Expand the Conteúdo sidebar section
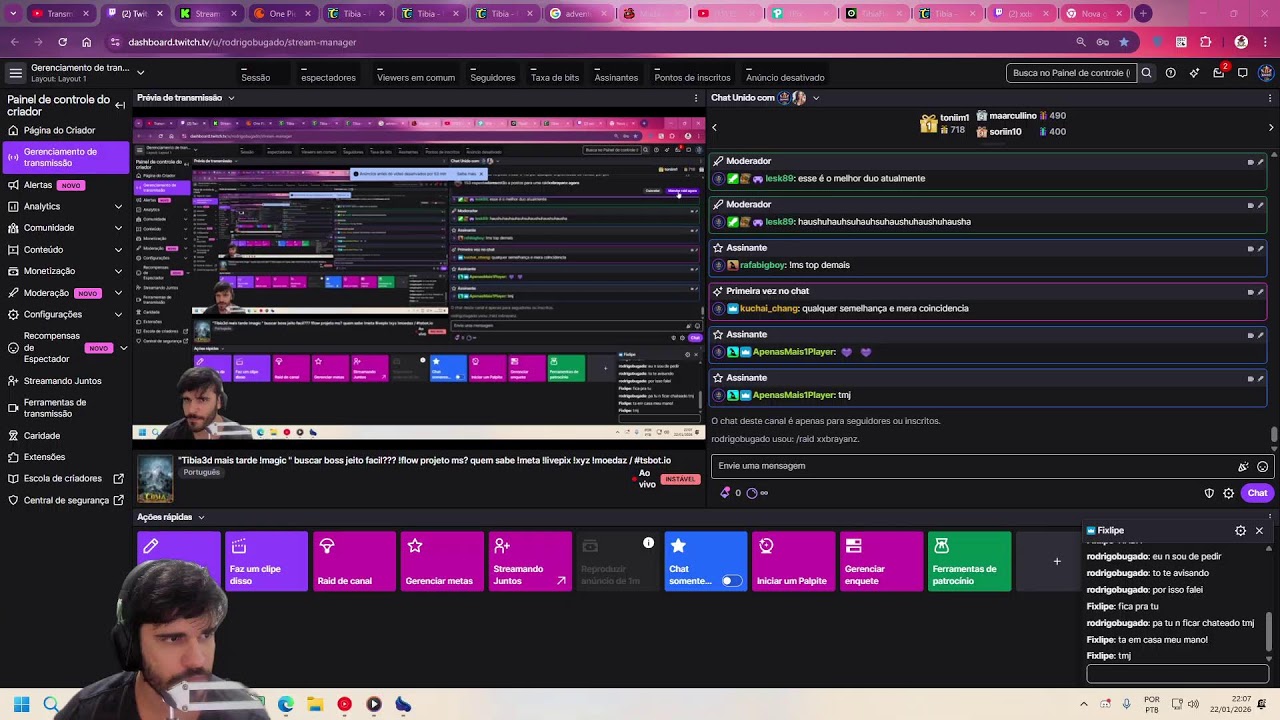The width and height of the screenshot is (1280, 720). tap(118, 250)
